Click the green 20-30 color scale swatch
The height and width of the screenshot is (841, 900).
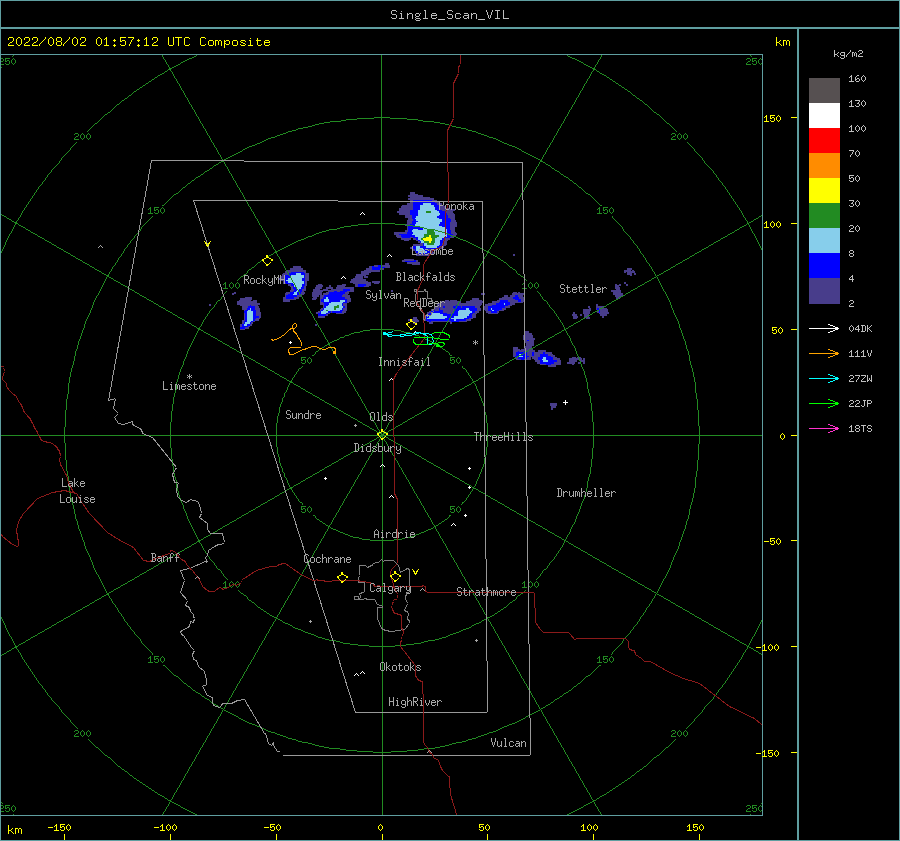824,215
